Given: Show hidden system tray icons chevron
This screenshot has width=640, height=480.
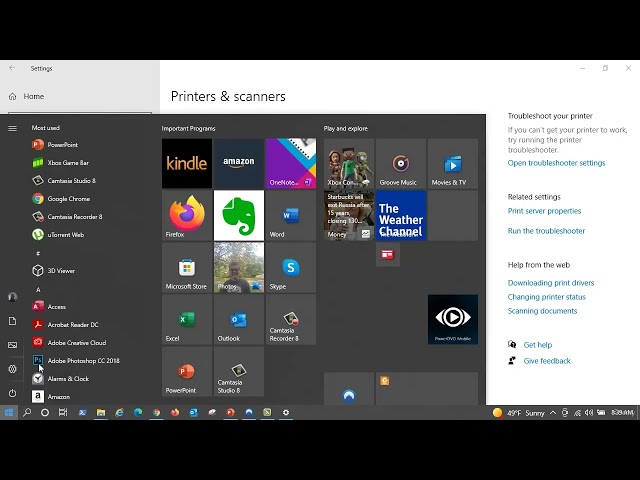Looking at the screenshot, I should click(x=553, y=413).
